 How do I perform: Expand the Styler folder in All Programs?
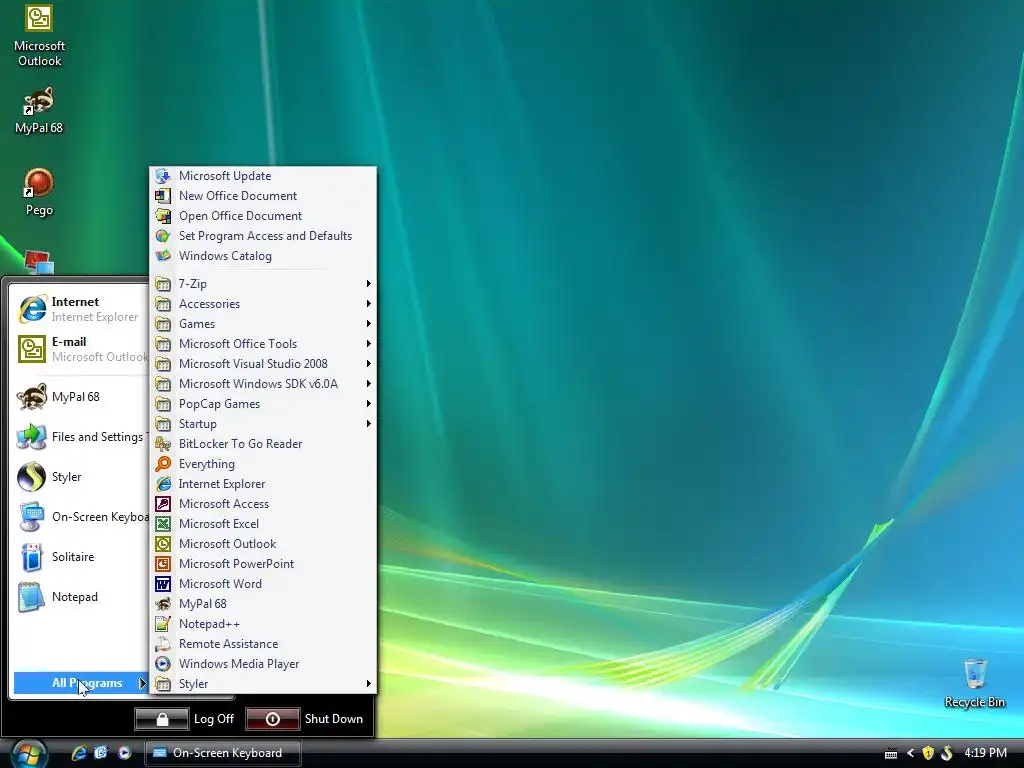263,684
